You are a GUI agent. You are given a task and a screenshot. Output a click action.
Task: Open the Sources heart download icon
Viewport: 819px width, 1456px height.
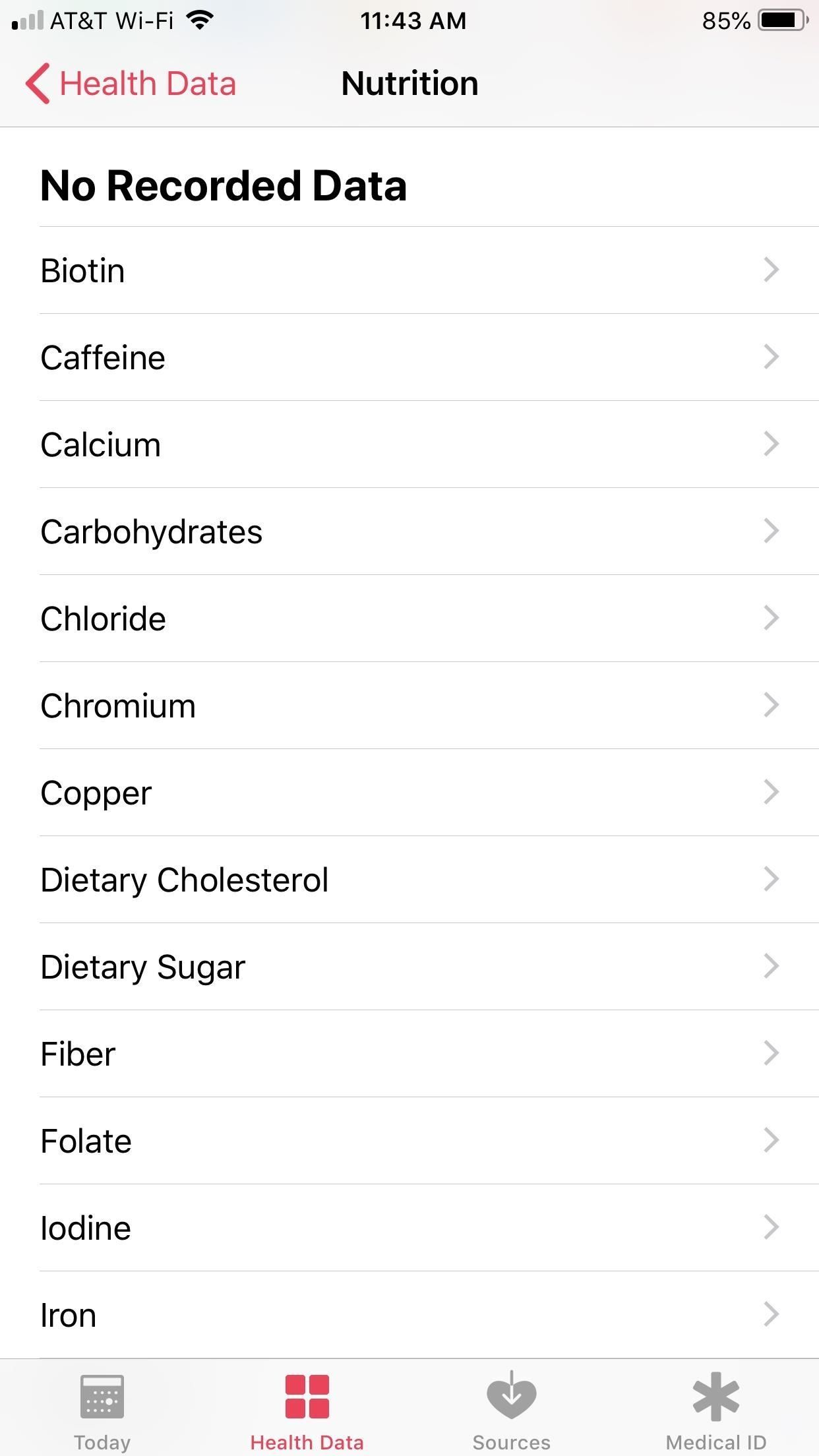(511, 1395)
